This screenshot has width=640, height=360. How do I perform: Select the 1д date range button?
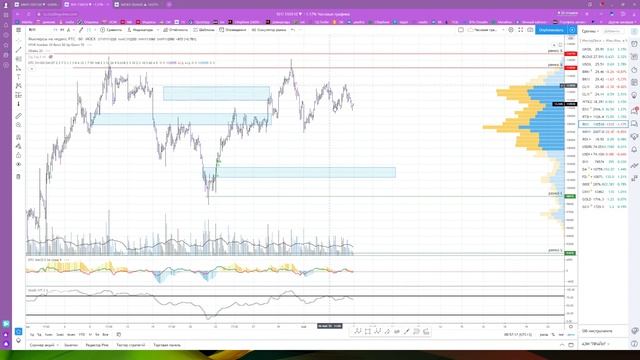[32, 335]
